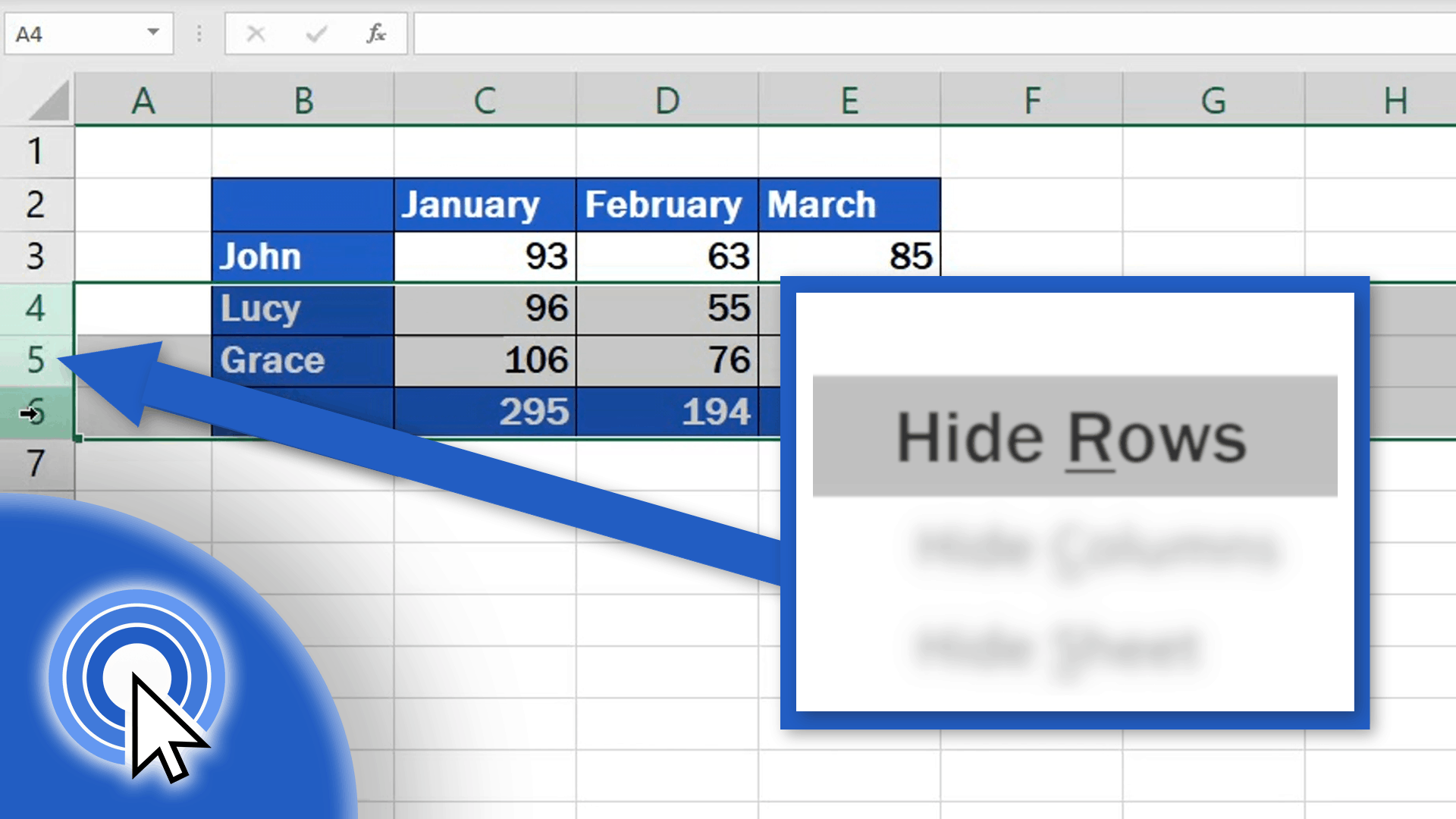Click the Cancel X on the formula bar
1456x819 pixels.
coord(256,33)
